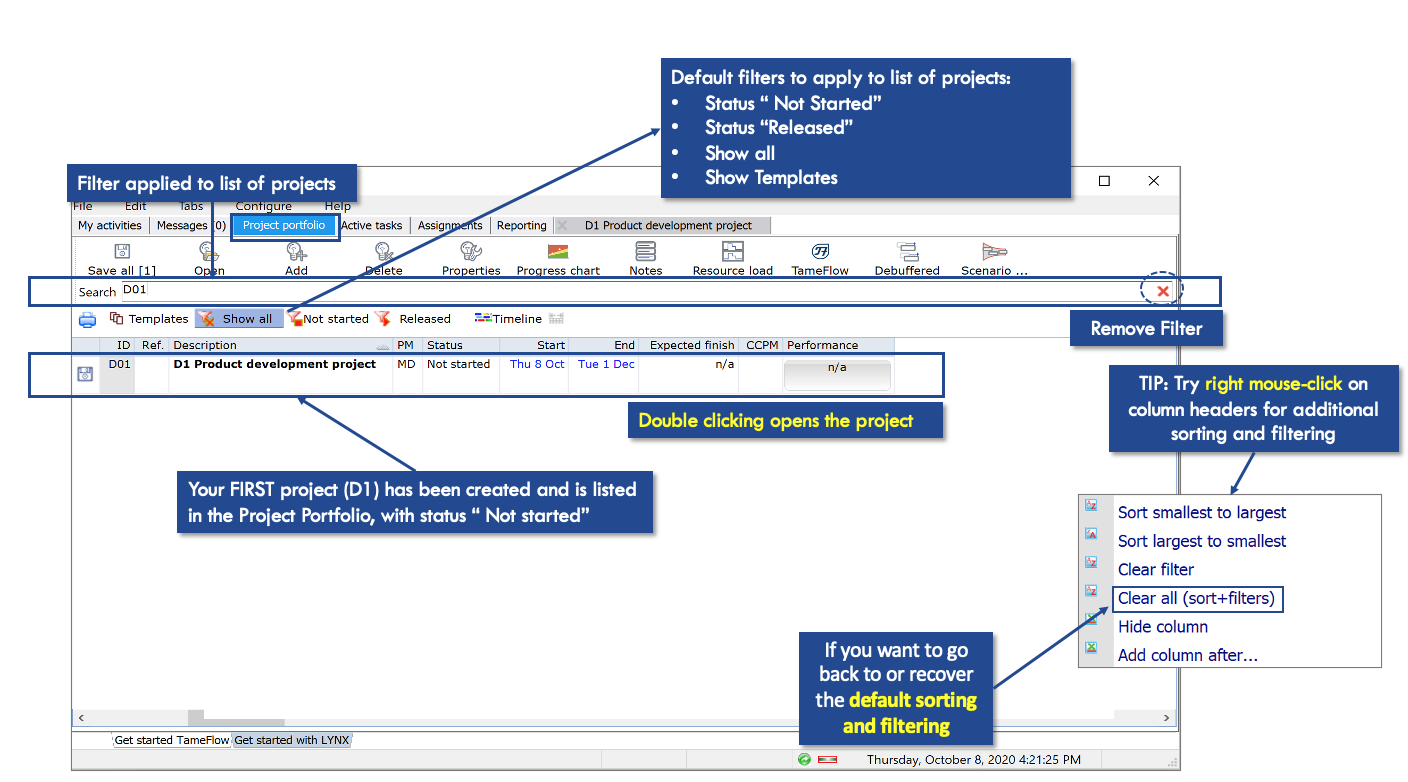Toggle the Released status filter
The height and width of the screenshot is (782, 1408).
pyautogui.click(x=413, y=319)
